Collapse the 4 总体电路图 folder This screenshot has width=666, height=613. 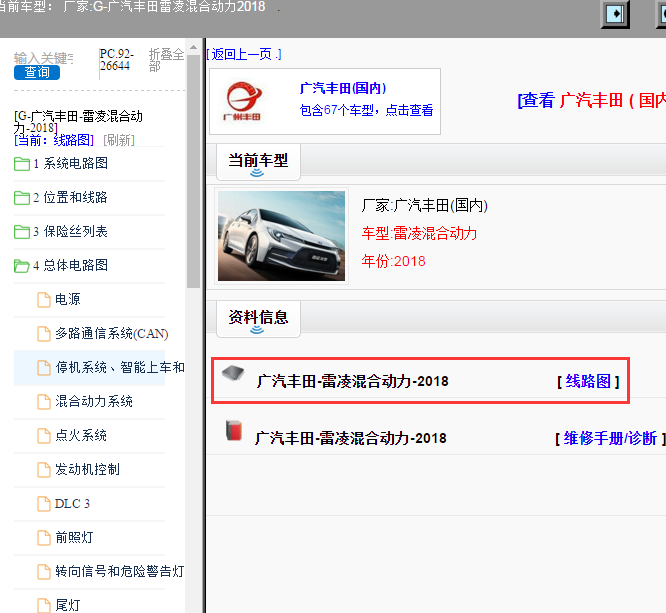pyautogui.click(x=70, y=266)
